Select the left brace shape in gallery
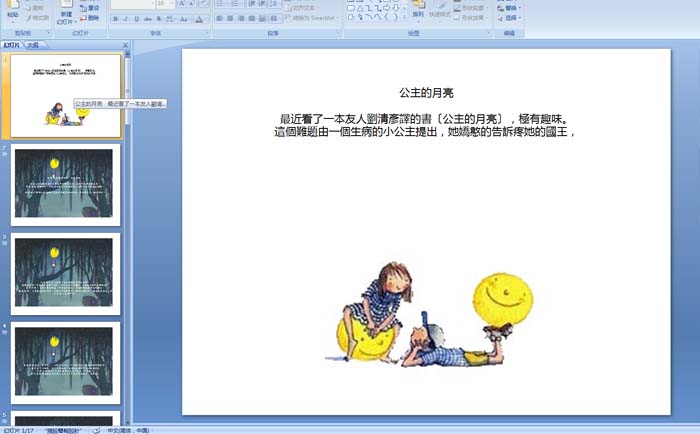The image size is (700, 434). click(x=386, y=17)
